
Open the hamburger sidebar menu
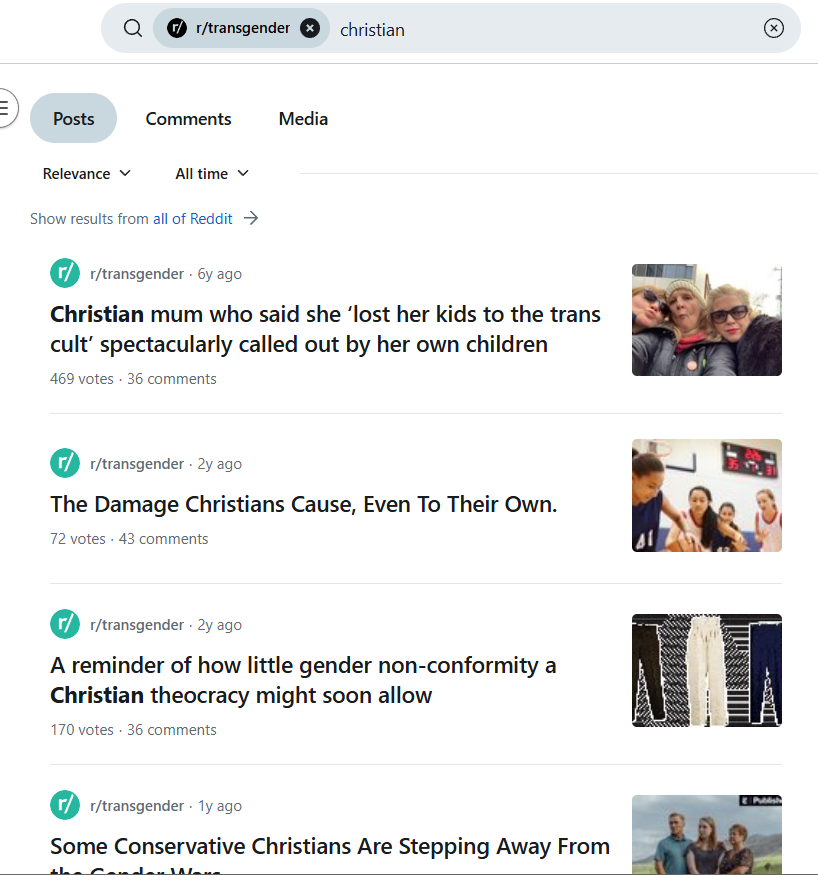coord(5,107)
